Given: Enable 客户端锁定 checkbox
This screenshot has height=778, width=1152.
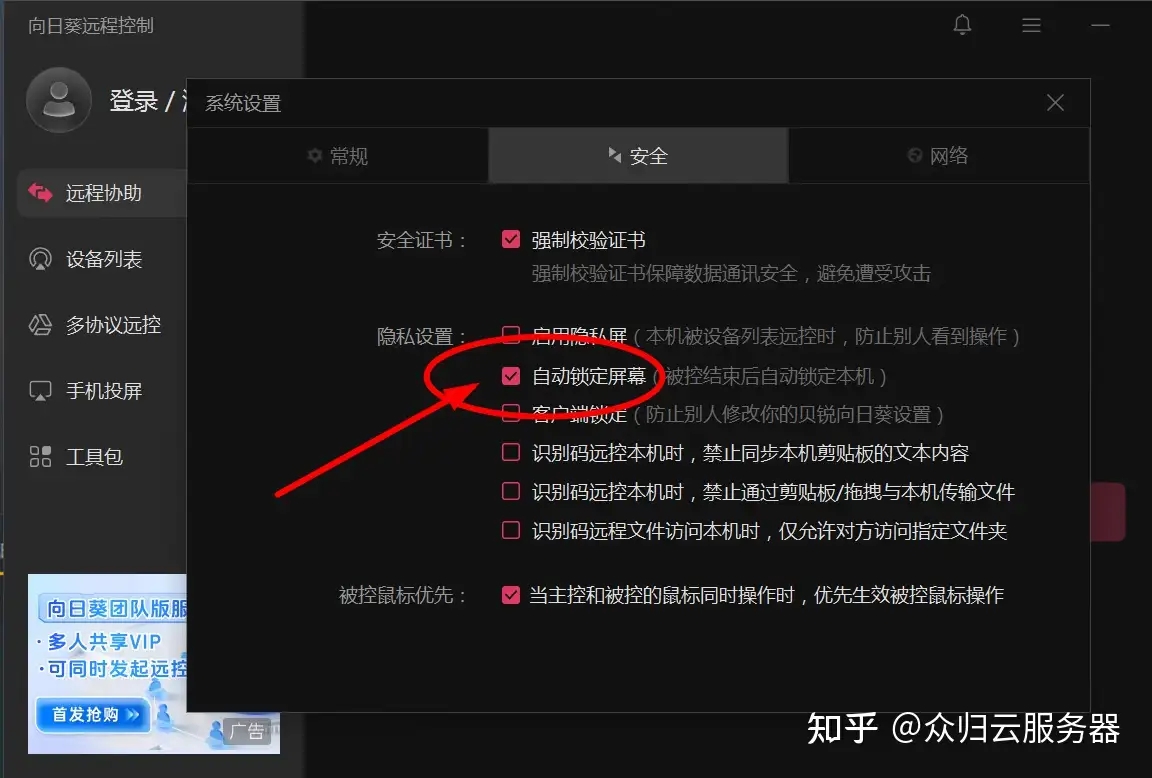Looking at the screenshot, I should pyautogui.click(x=511, y=413).
